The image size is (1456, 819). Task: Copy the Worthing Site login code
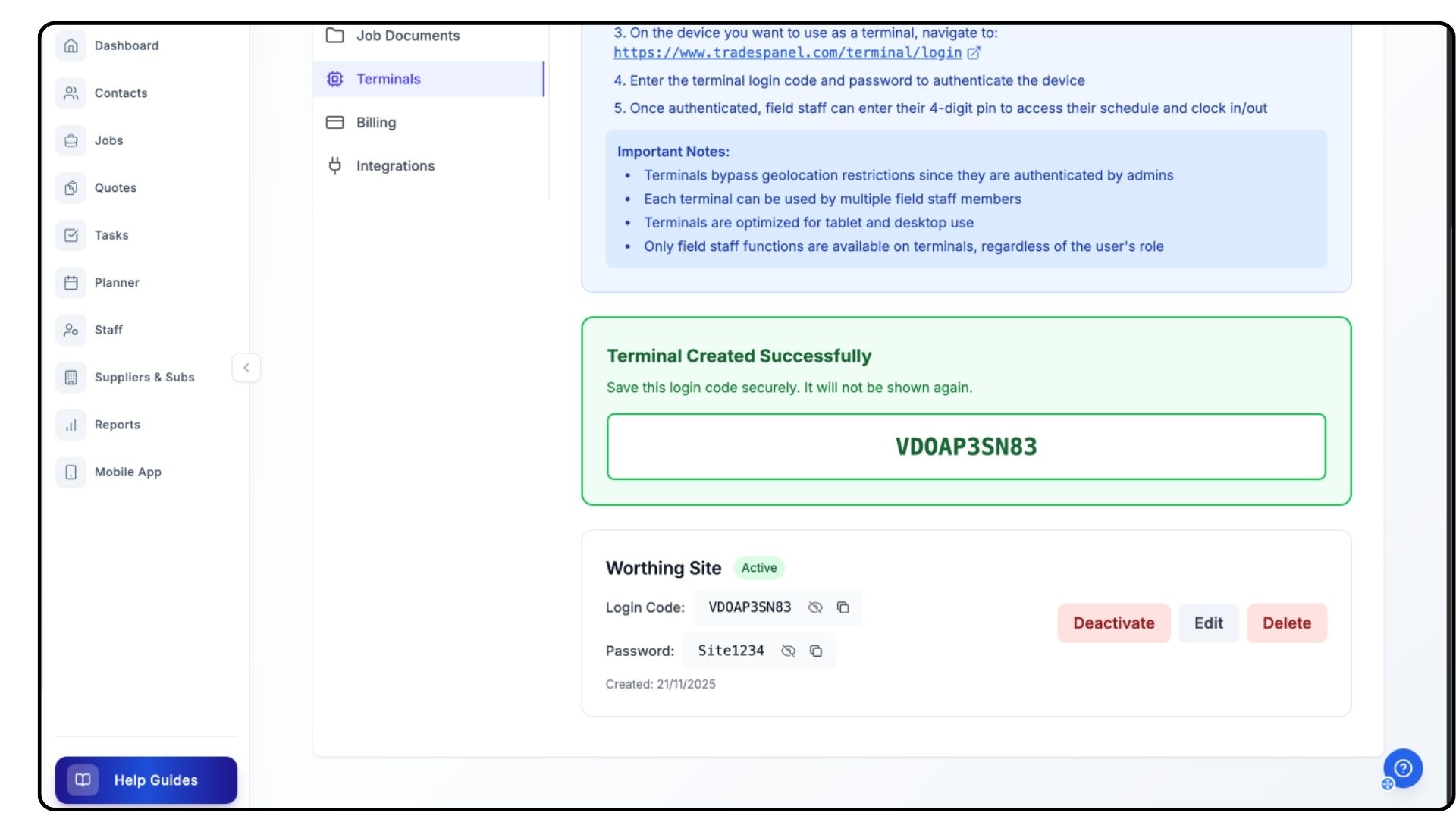point(843,607)
